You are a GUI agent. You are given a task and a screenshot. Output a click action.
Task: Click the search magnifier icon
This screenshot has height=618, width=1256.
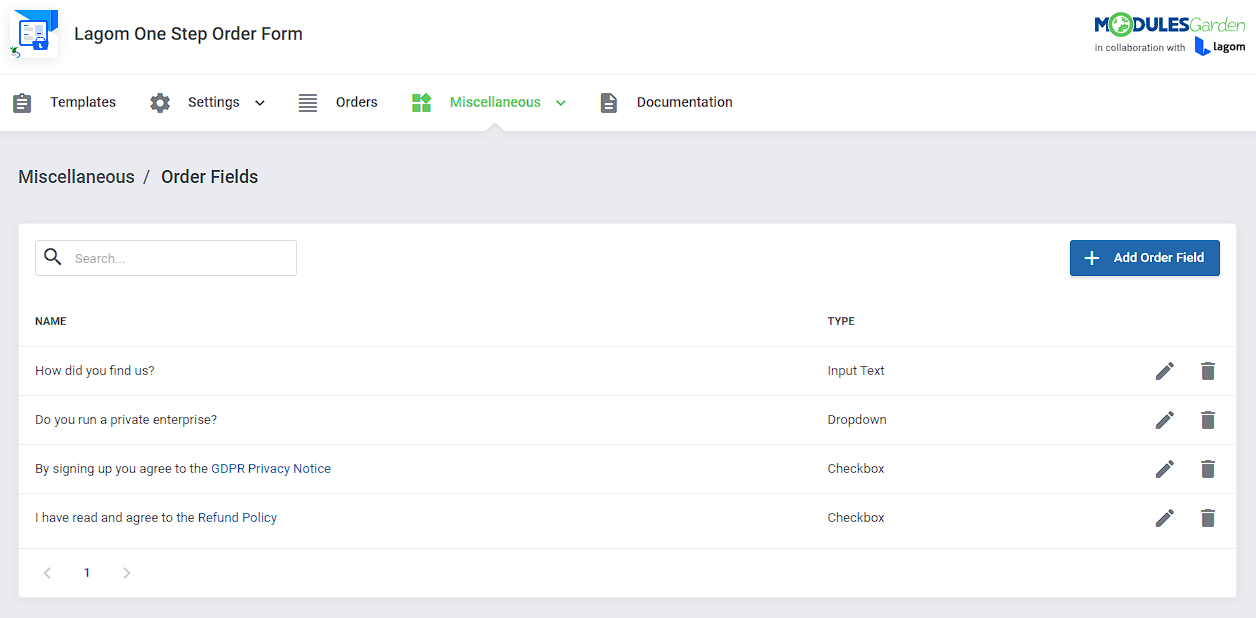point(53,257)
